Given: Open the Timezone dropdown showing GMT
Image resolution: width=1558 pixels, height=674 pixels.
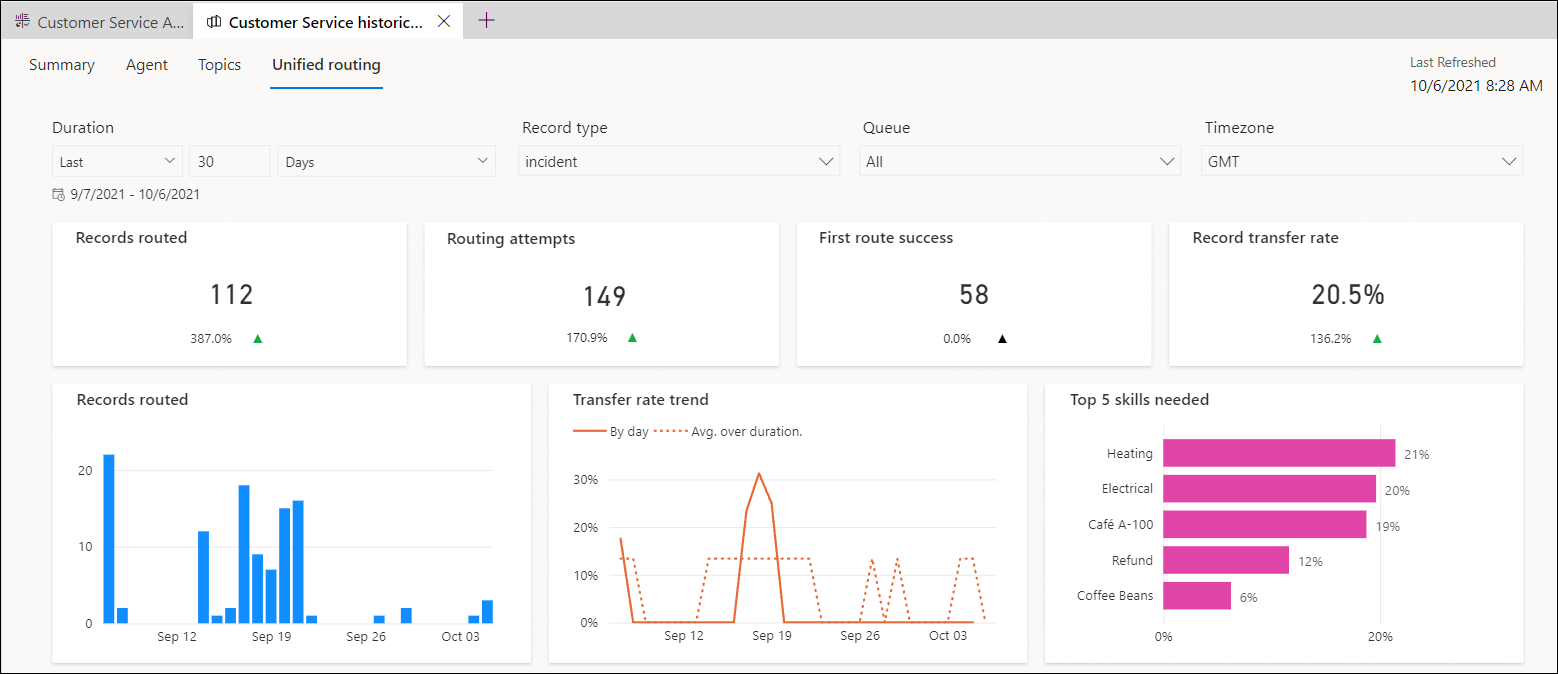Looking at the screenshot, I should [1360, 161].
